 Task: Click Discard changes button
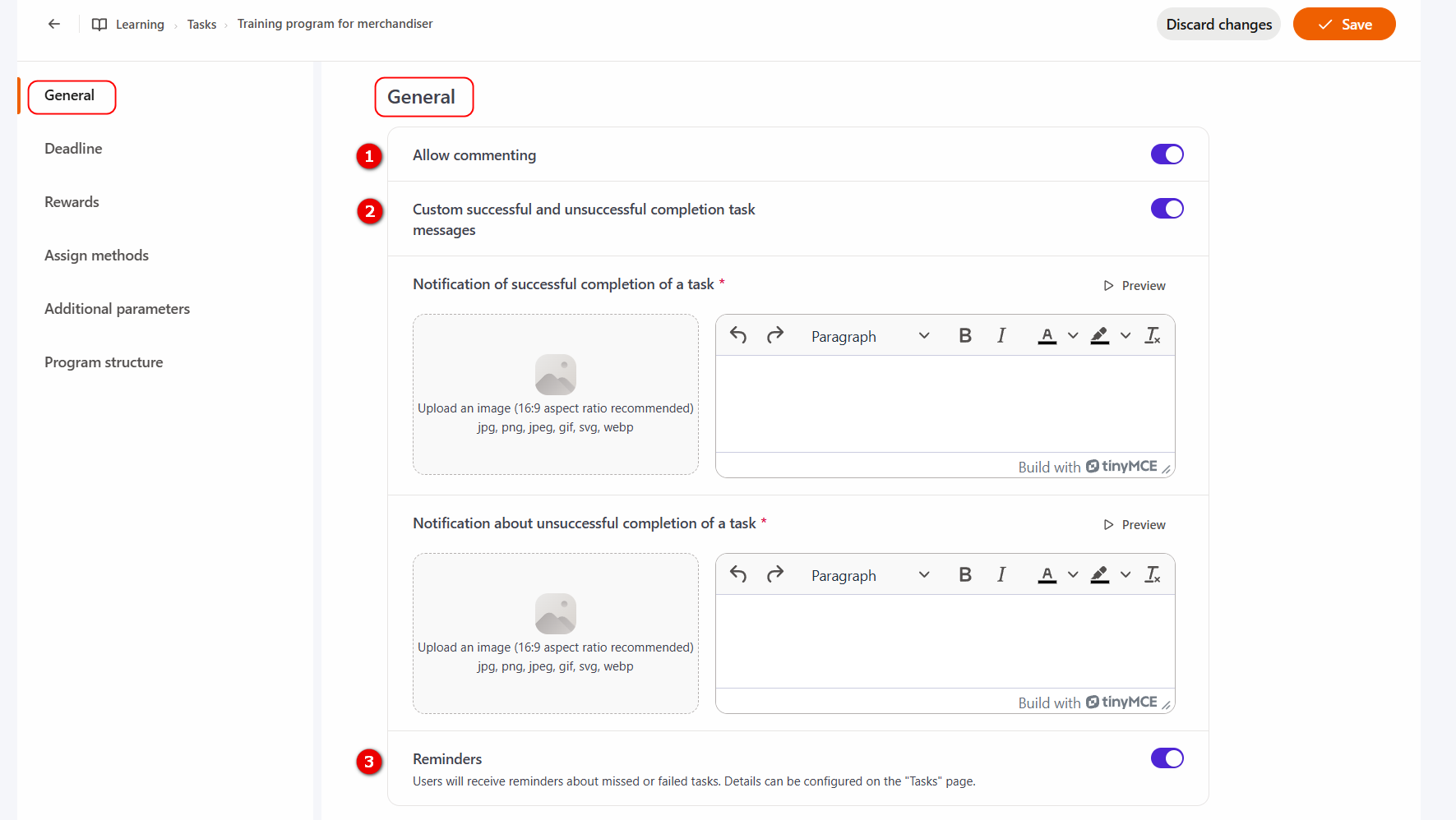(x=1218, y=24)
